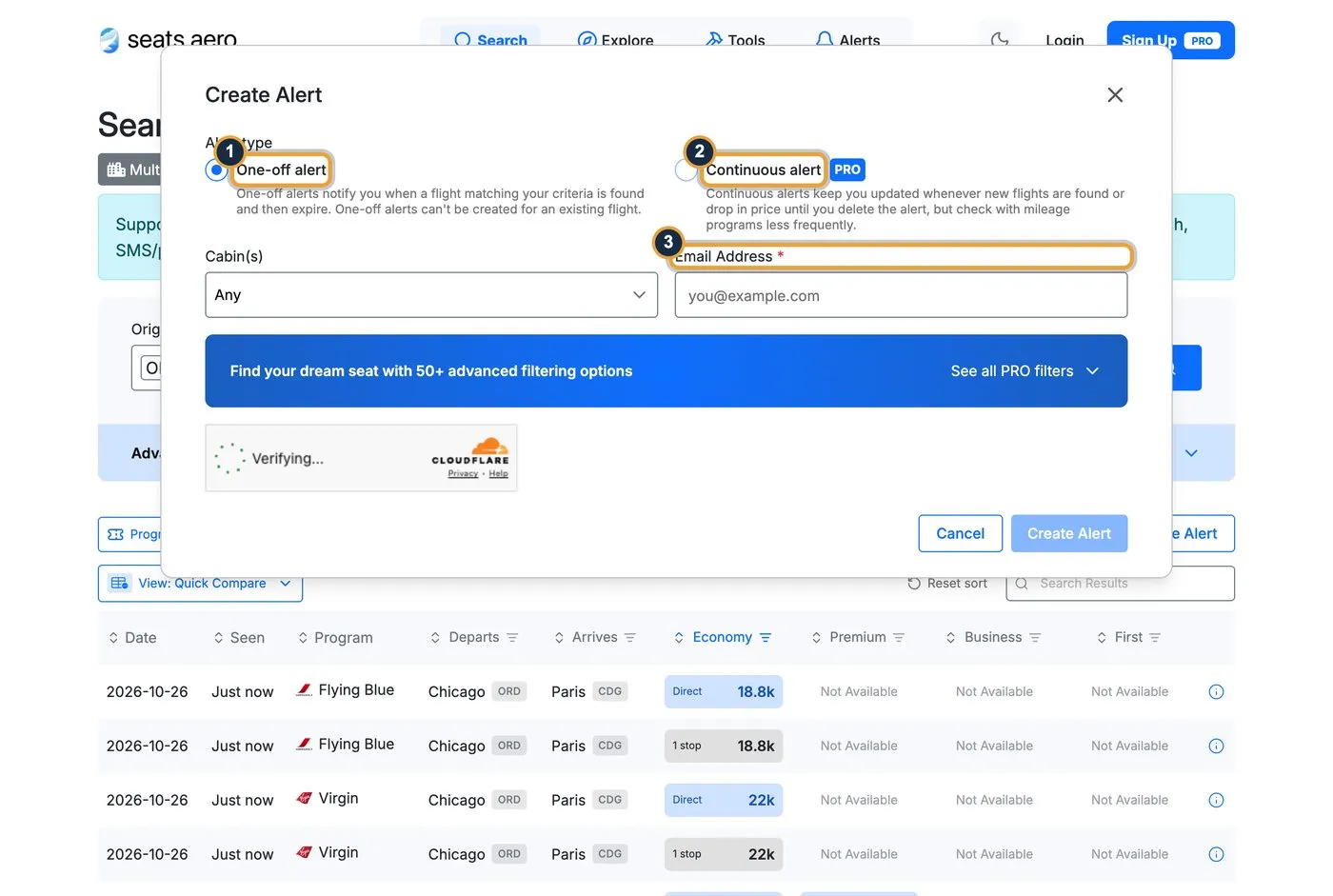Select the Flying Blue Direct 18.8k economy fare
The width and height of the screenshot is (1333, 896).
tap(724, 692)
